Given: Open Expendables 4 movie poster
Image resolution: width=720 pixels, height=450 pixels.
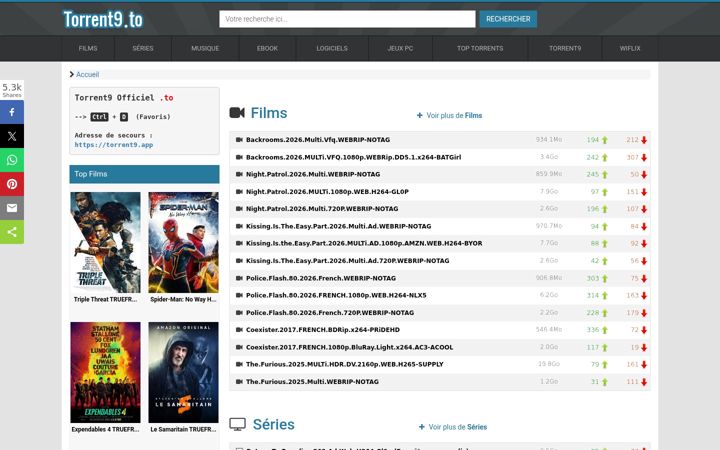Looking at the screenshot, I should click(105, 372).
